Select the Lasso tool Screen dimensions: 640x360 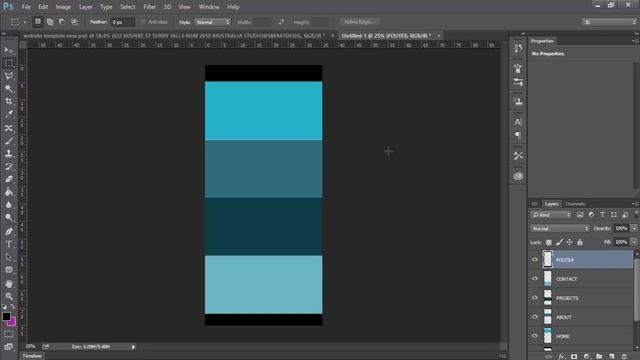9,76
